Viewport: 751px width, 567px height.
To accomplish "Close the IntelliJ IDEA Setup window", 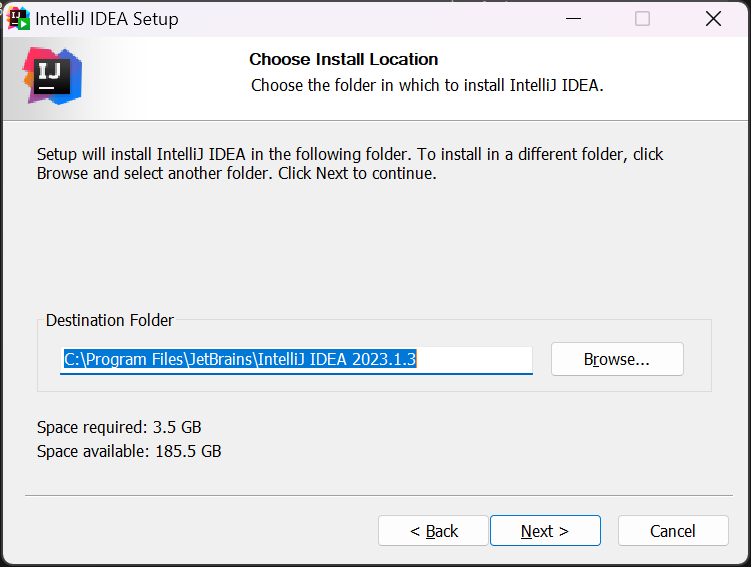I will [713, 19].
